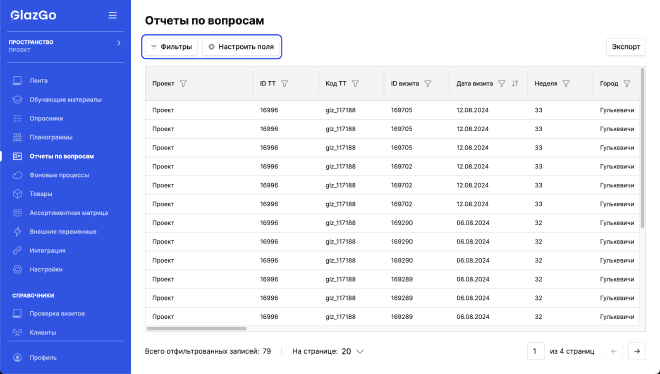
Task: Filter the ID визита column
Action: [428, 84]
